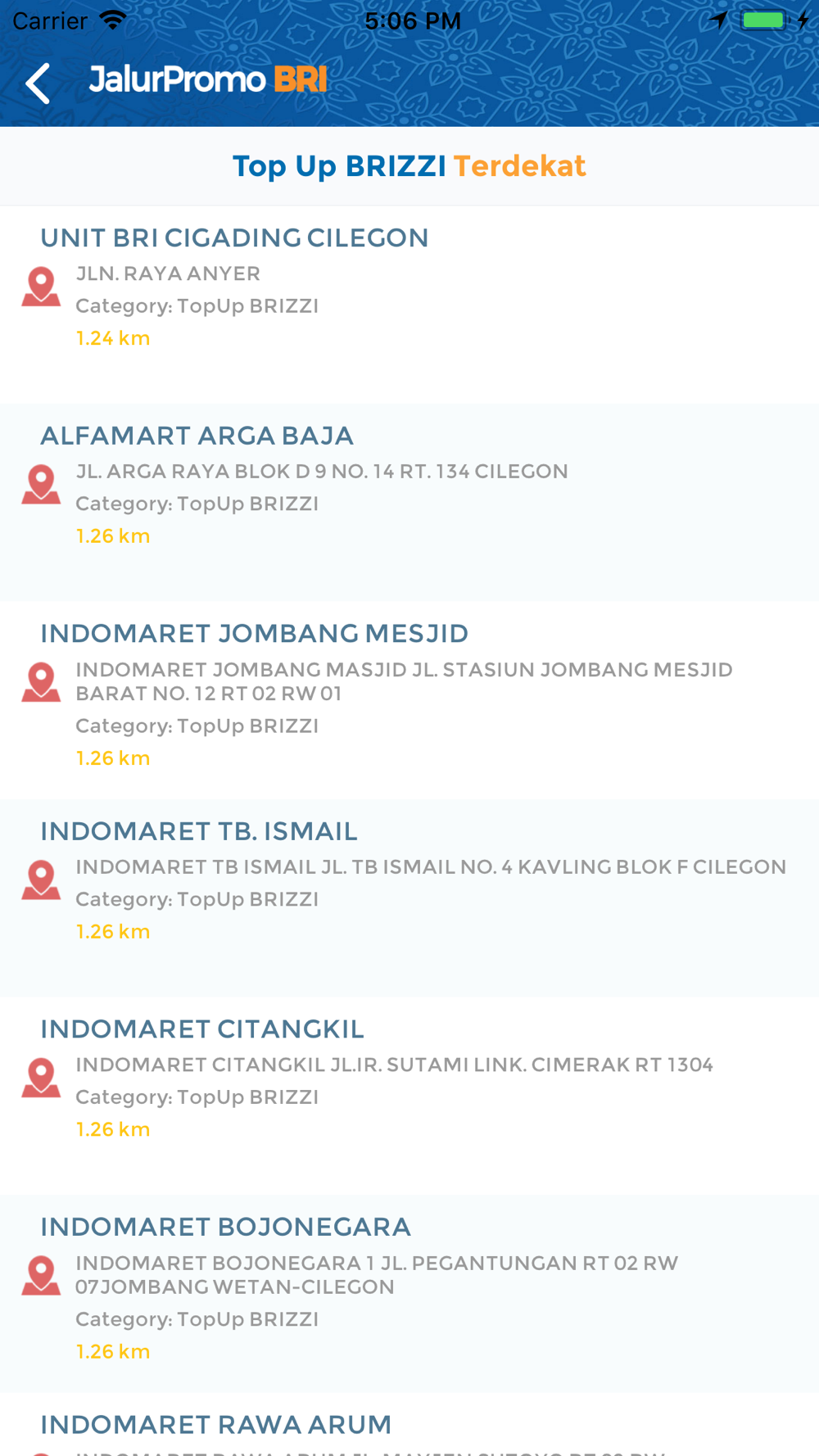This screenshot has height=1456, width=819.
Task: Tap map pin beside Alfamart Arga Baja
Action: 41,485
